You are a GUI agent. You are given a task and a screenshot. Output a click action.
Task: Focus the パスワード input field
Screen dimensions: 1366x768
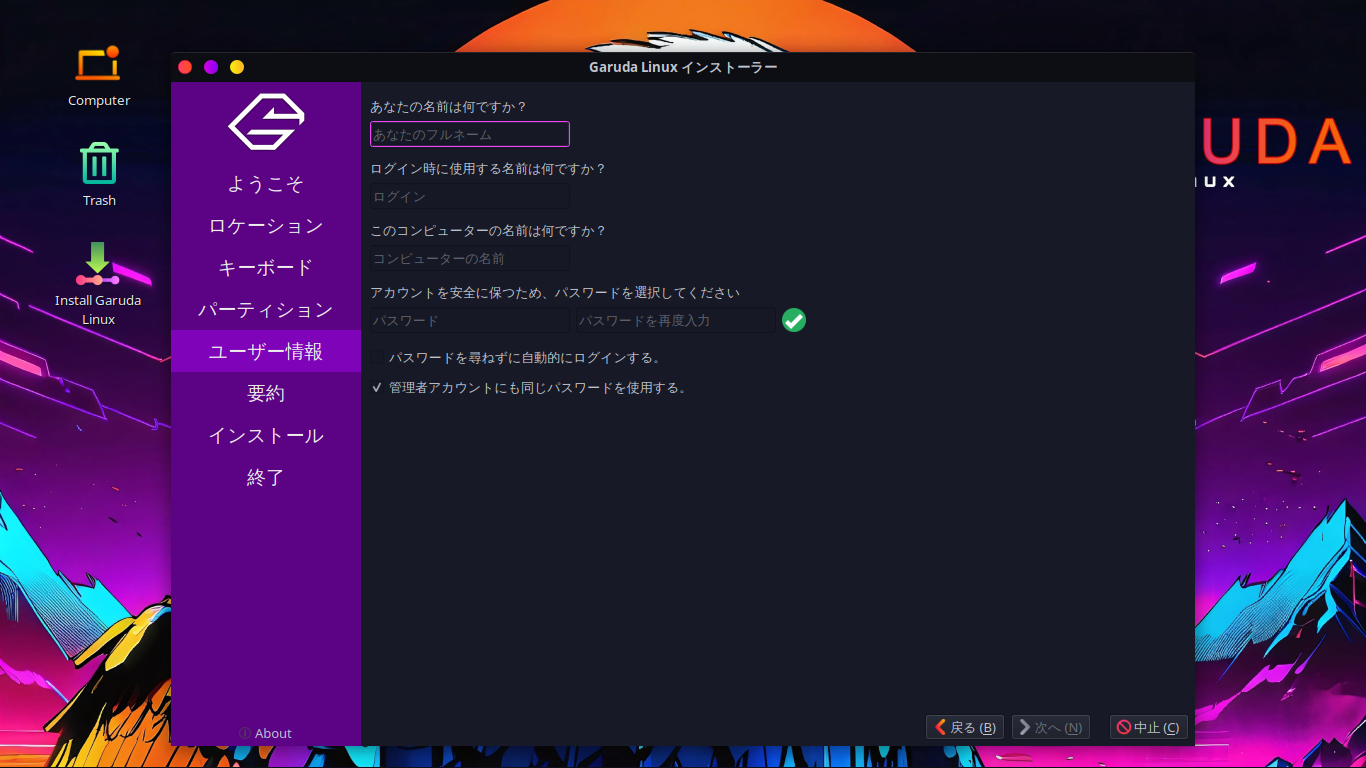[470, 320]
